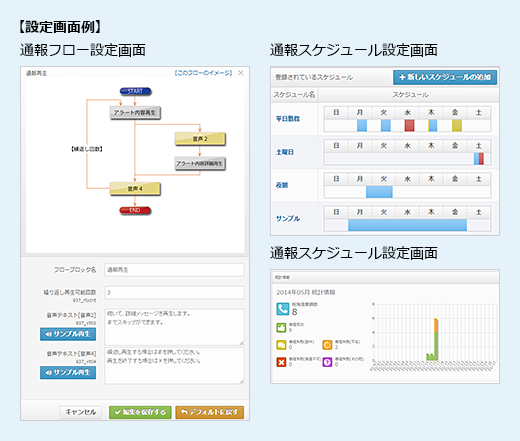520x441 pixels.
Task: Open the このフローのイメージ link
Action: tap(203, 73)
